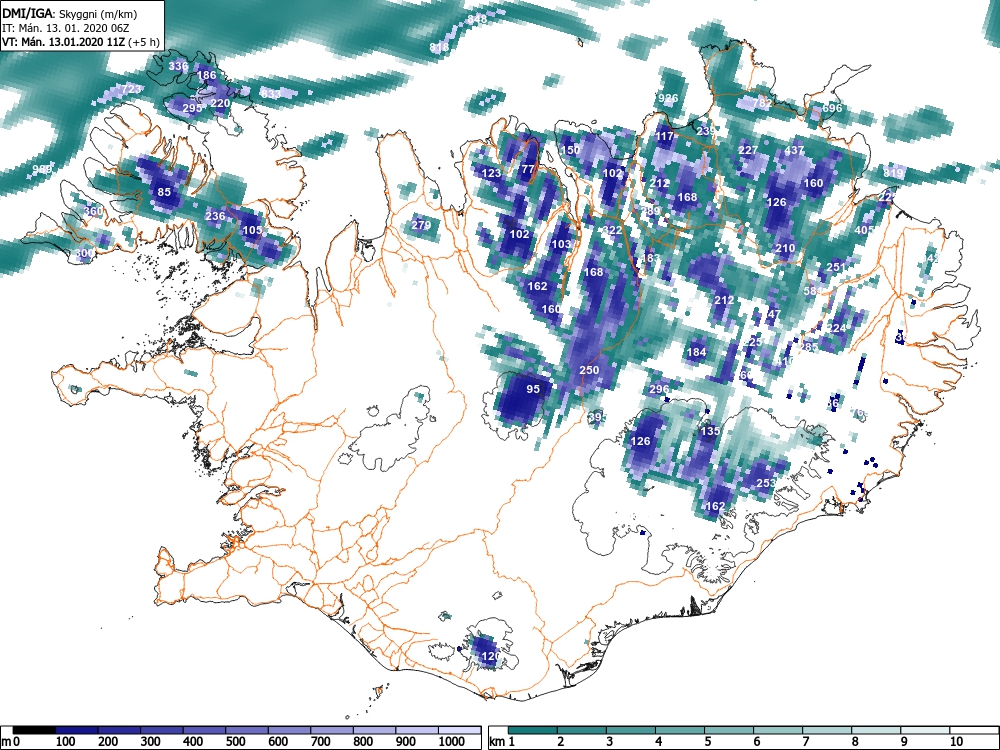Click the visibility value '253'
Image resolution: width=1000 pixels, height=750 pixels.
click(x=766, y=483)
